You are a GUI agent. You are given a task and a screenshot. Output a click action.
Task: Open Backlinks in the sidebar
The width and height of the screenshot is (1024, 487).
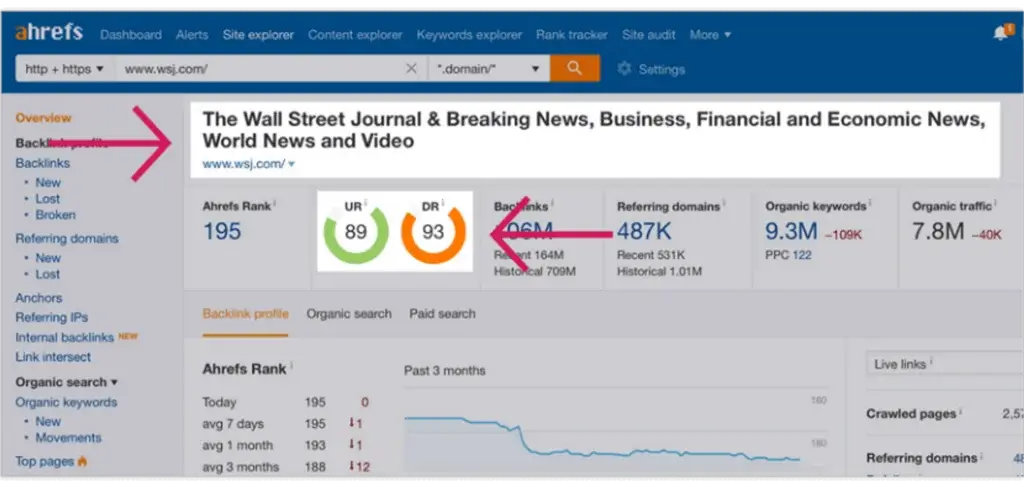click(42, 163)
